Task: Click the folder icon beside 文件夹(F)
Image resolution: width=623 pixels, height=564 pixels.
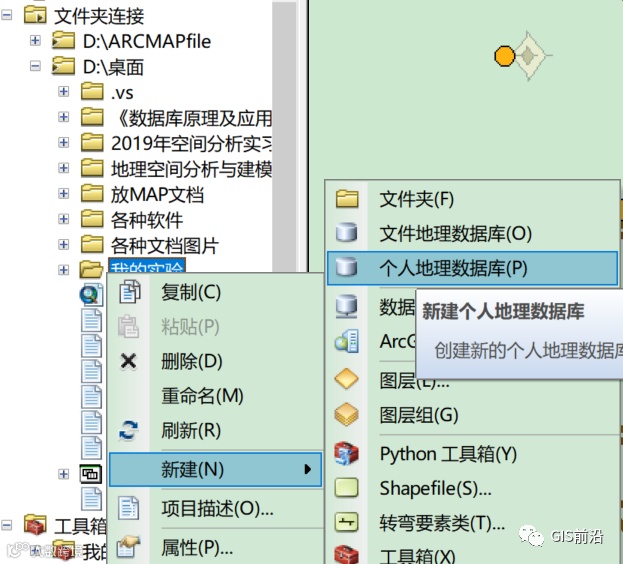Action: (x=347, y=199)
